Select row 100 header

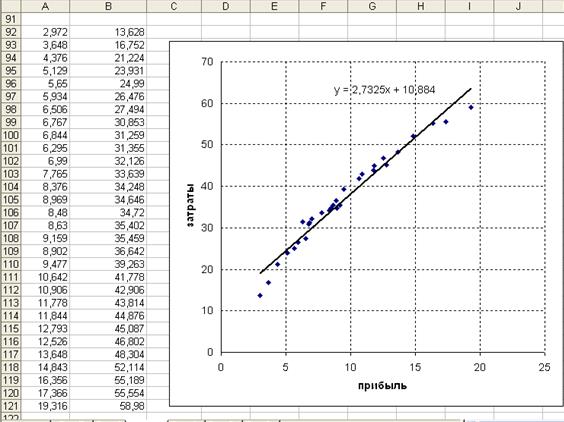[11, 135]
